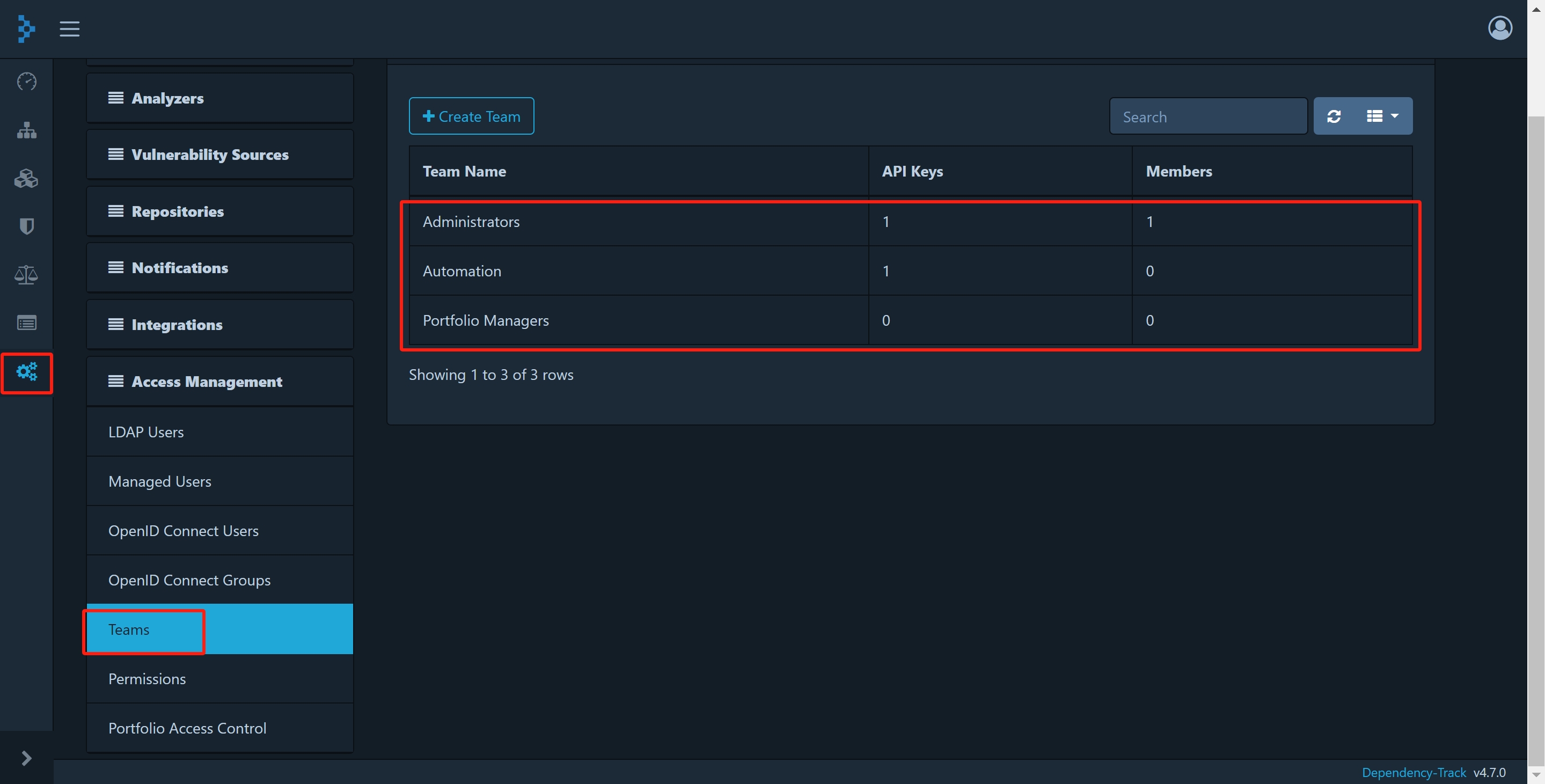This screenshot has width=1545, height=784.
Task: Select the Administrators team row
Action: point(471,222)
